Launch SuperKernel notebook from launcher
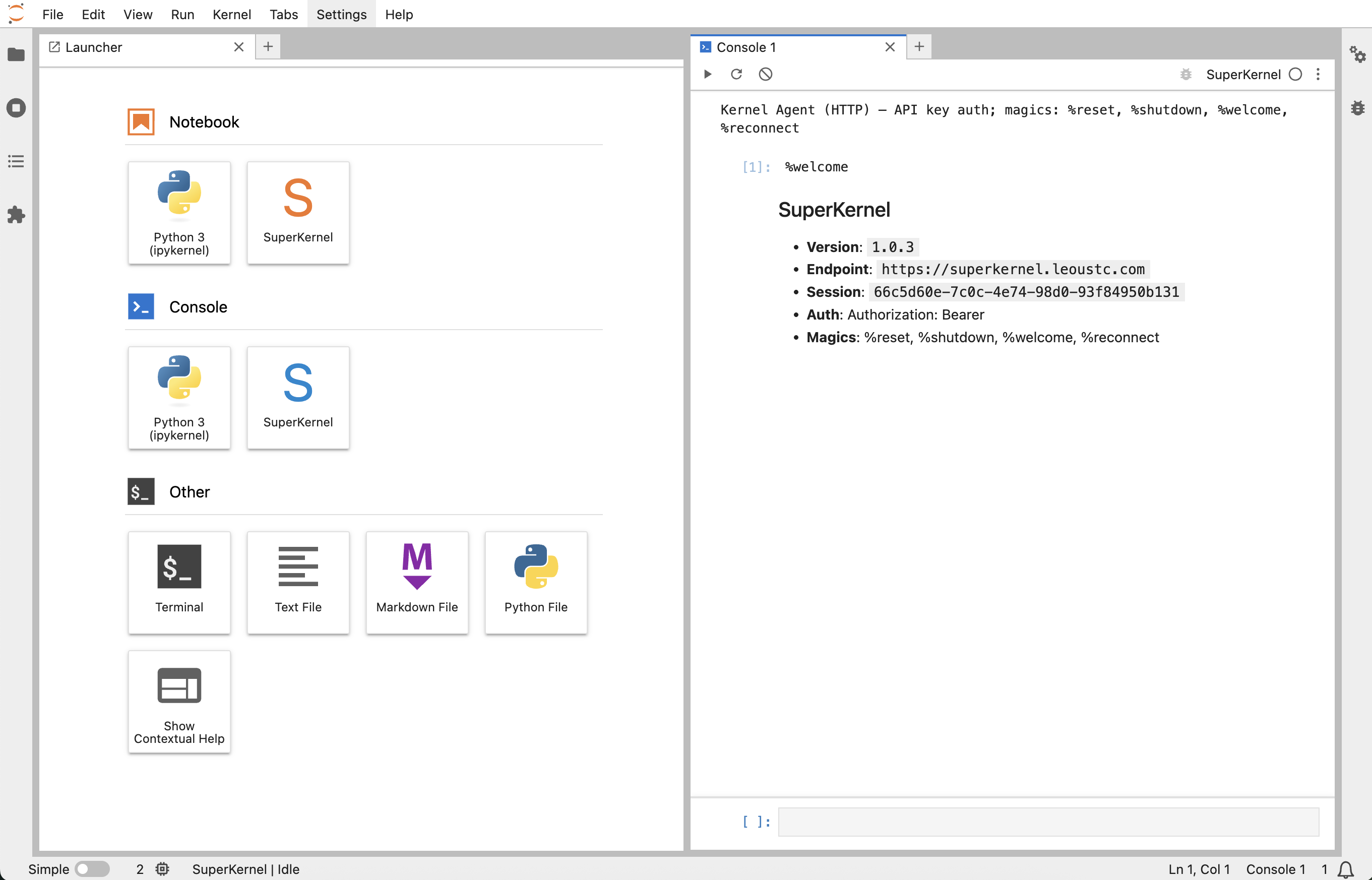Viewport: 1372px width, 880px height. pos(298,213)
